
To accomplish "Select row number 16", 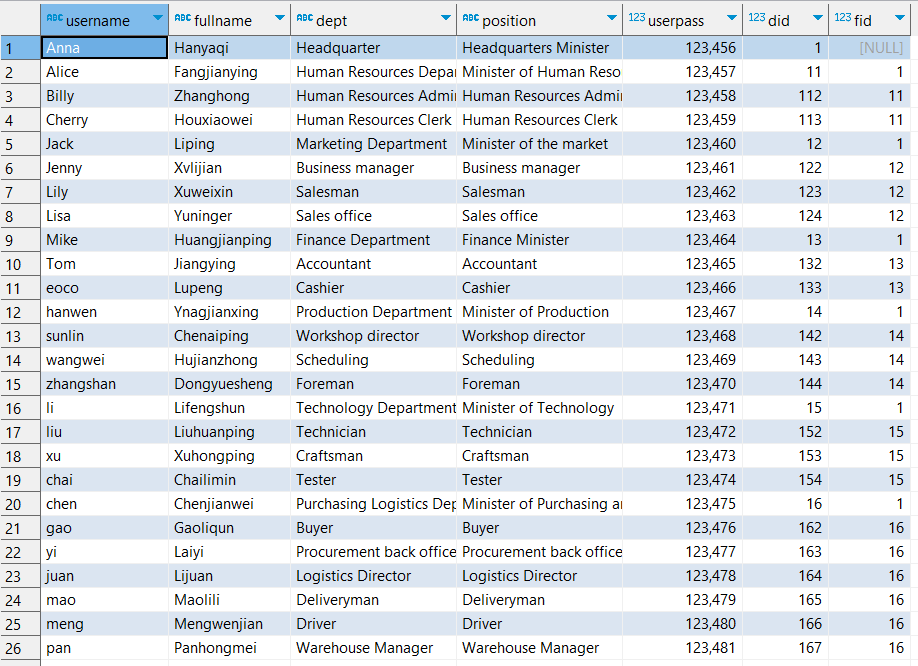I will click(18, 407).
